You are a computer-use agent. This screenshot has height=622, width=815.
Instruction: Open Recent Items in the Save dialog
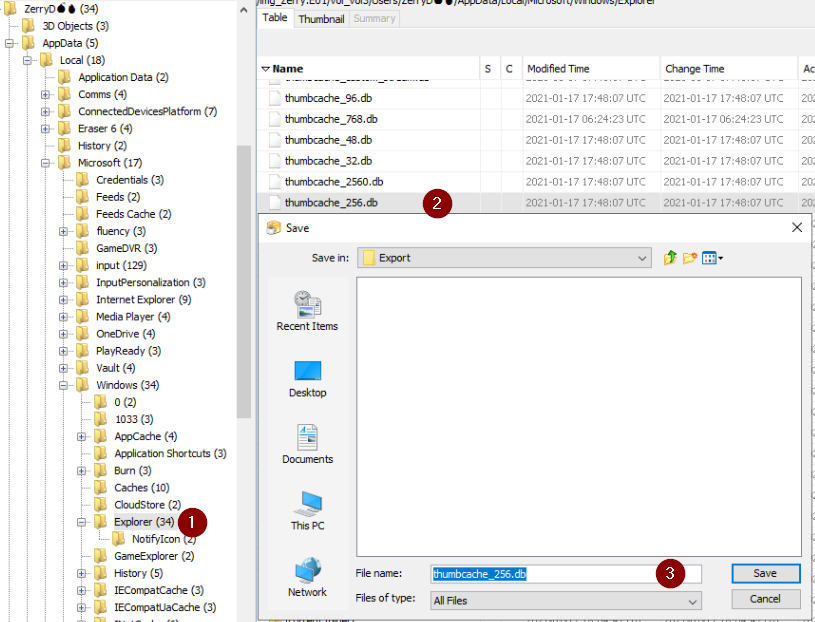click(307, 310)
